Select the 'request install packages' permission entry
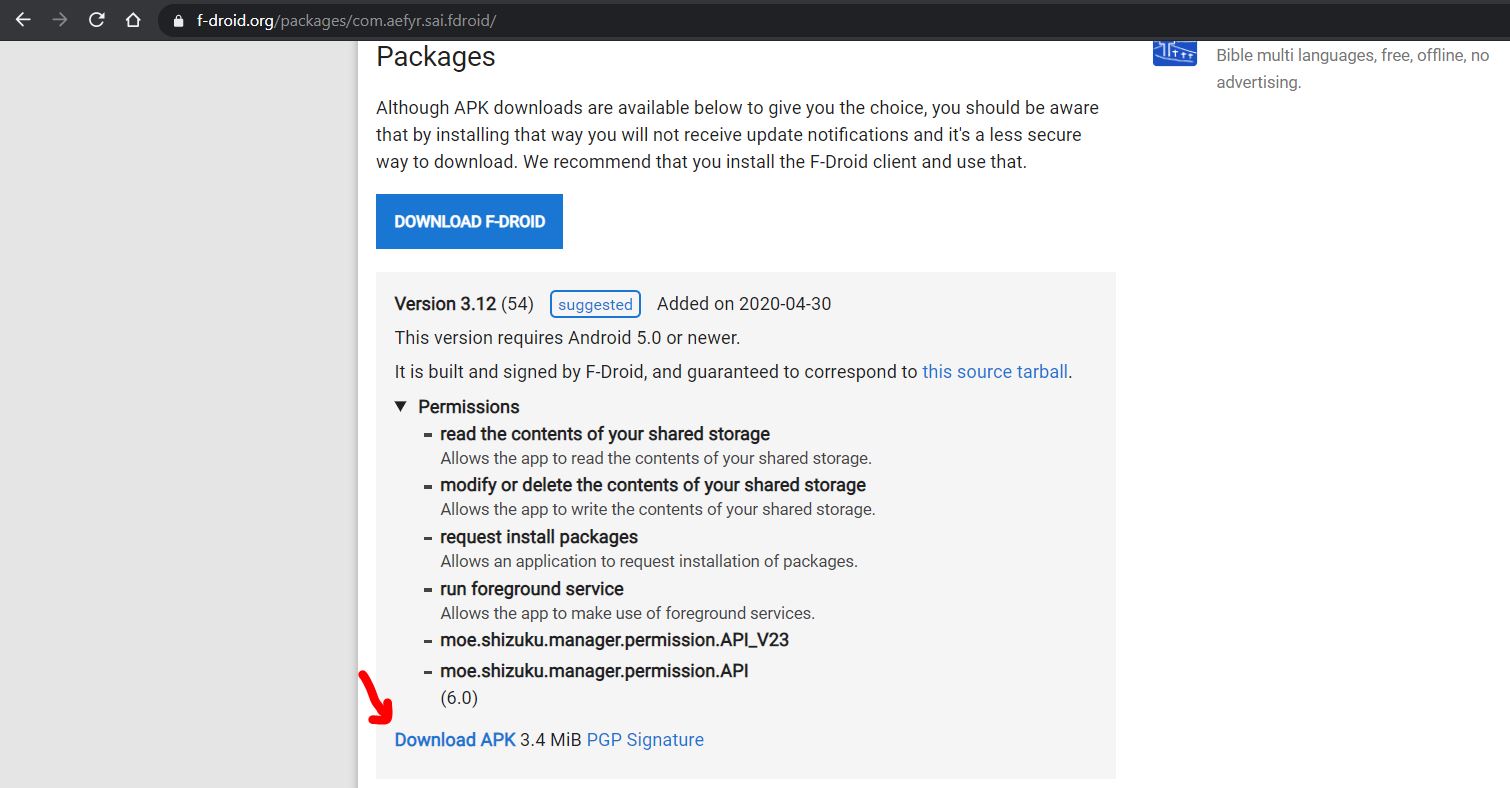Image resolution: width=1510 pixels, height=788 pixels. pyautogui.click(x=538, y=537)
